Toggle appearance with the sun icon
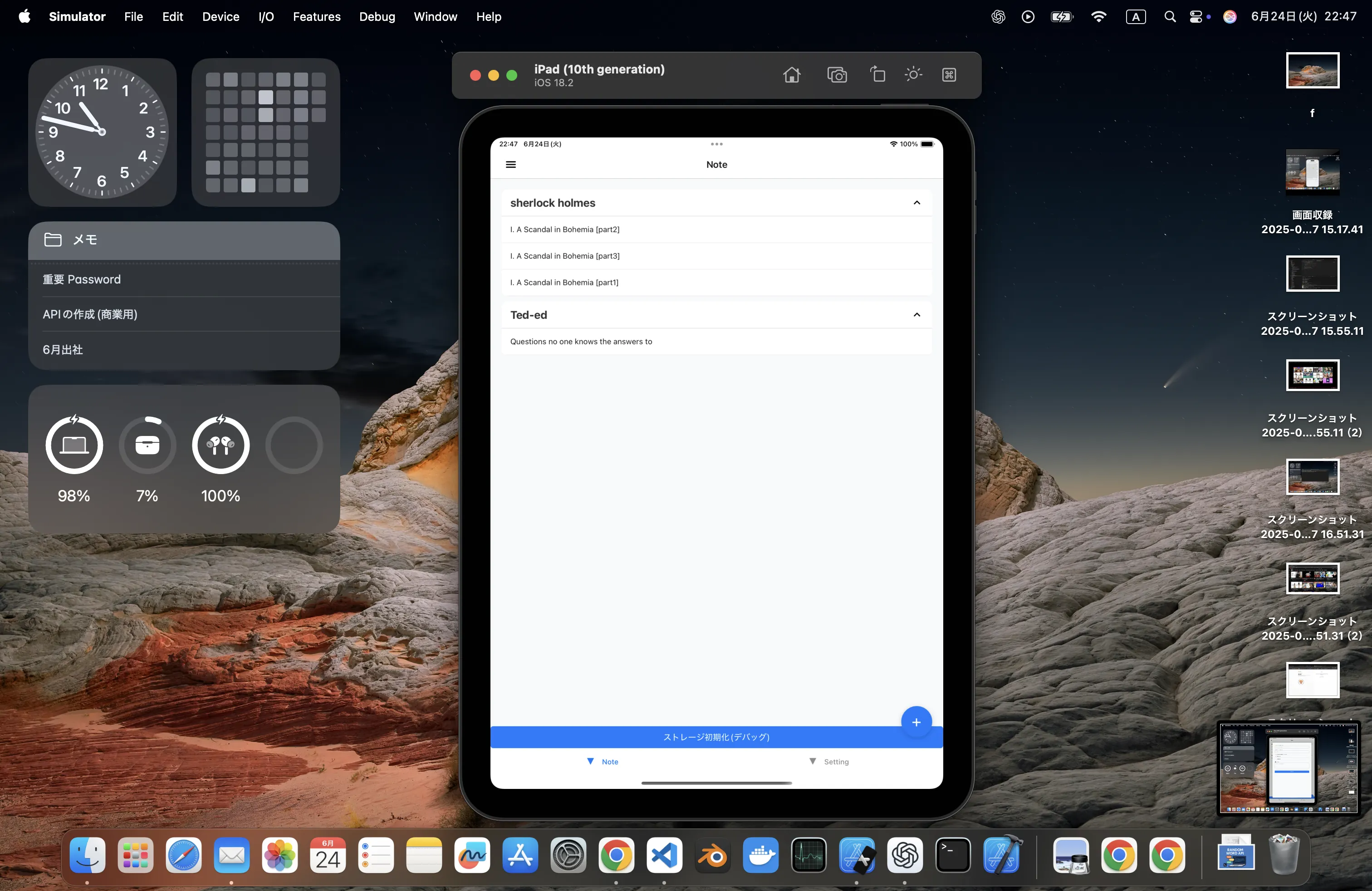The width and height of the screenshot is (1372, 891). point(913,74)
